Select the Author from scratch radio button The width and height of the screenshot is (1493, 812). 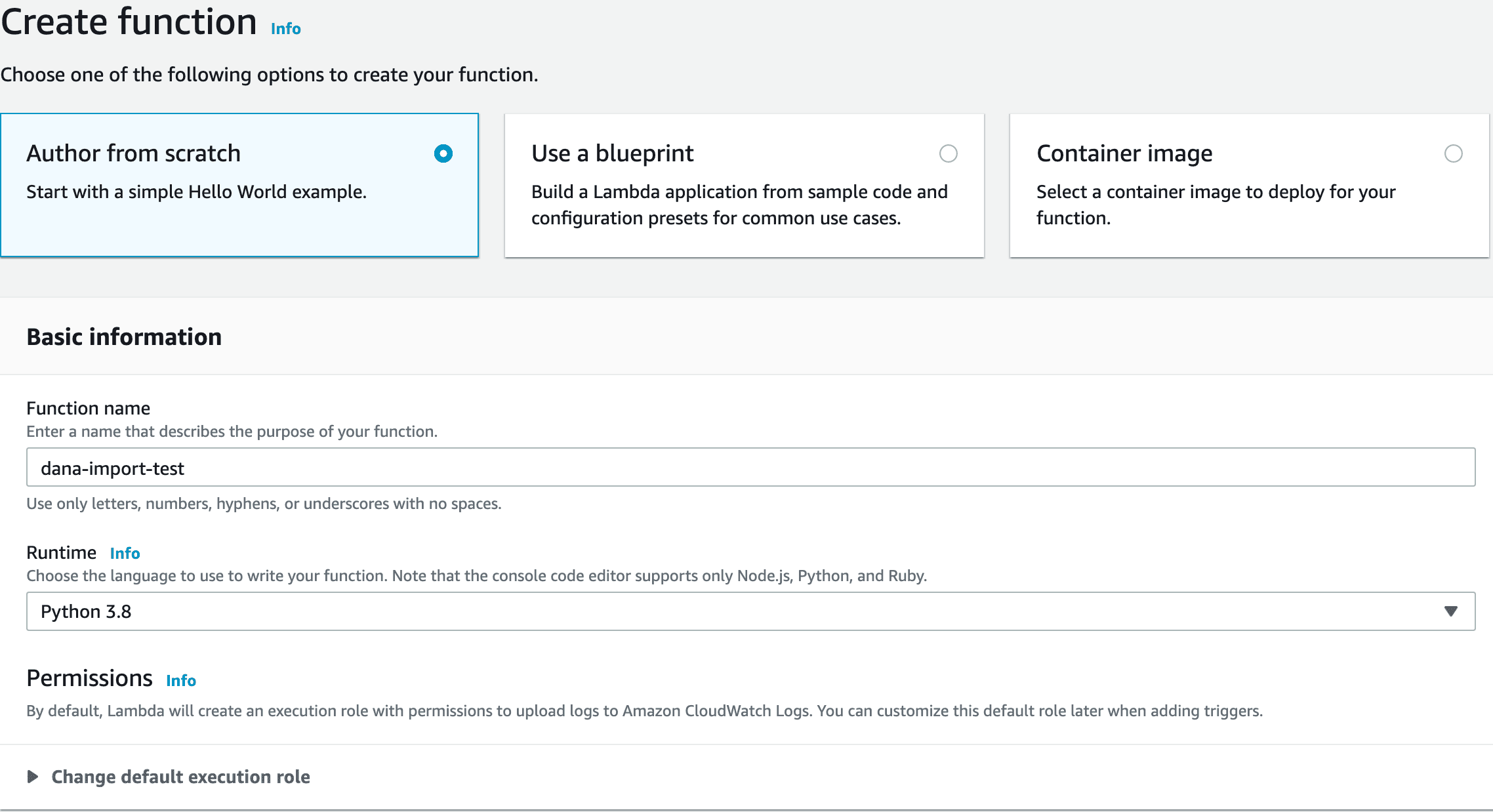click(443, 153)
